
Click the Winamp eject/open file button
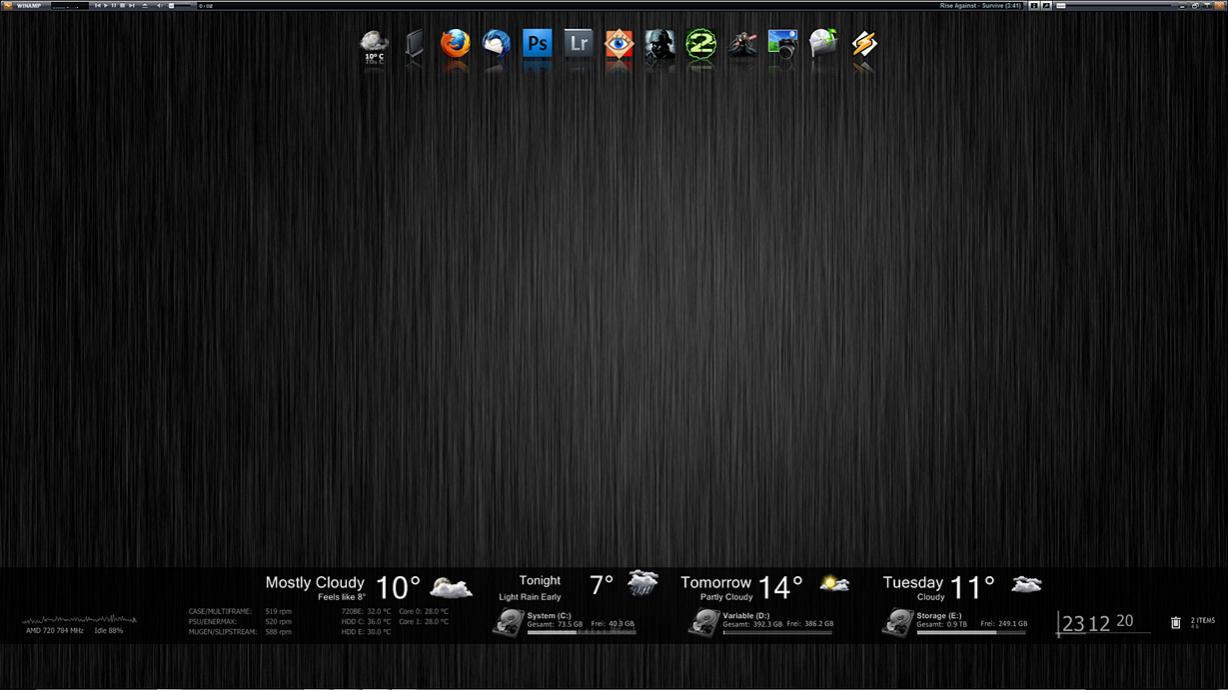click(x=145, y=5)
